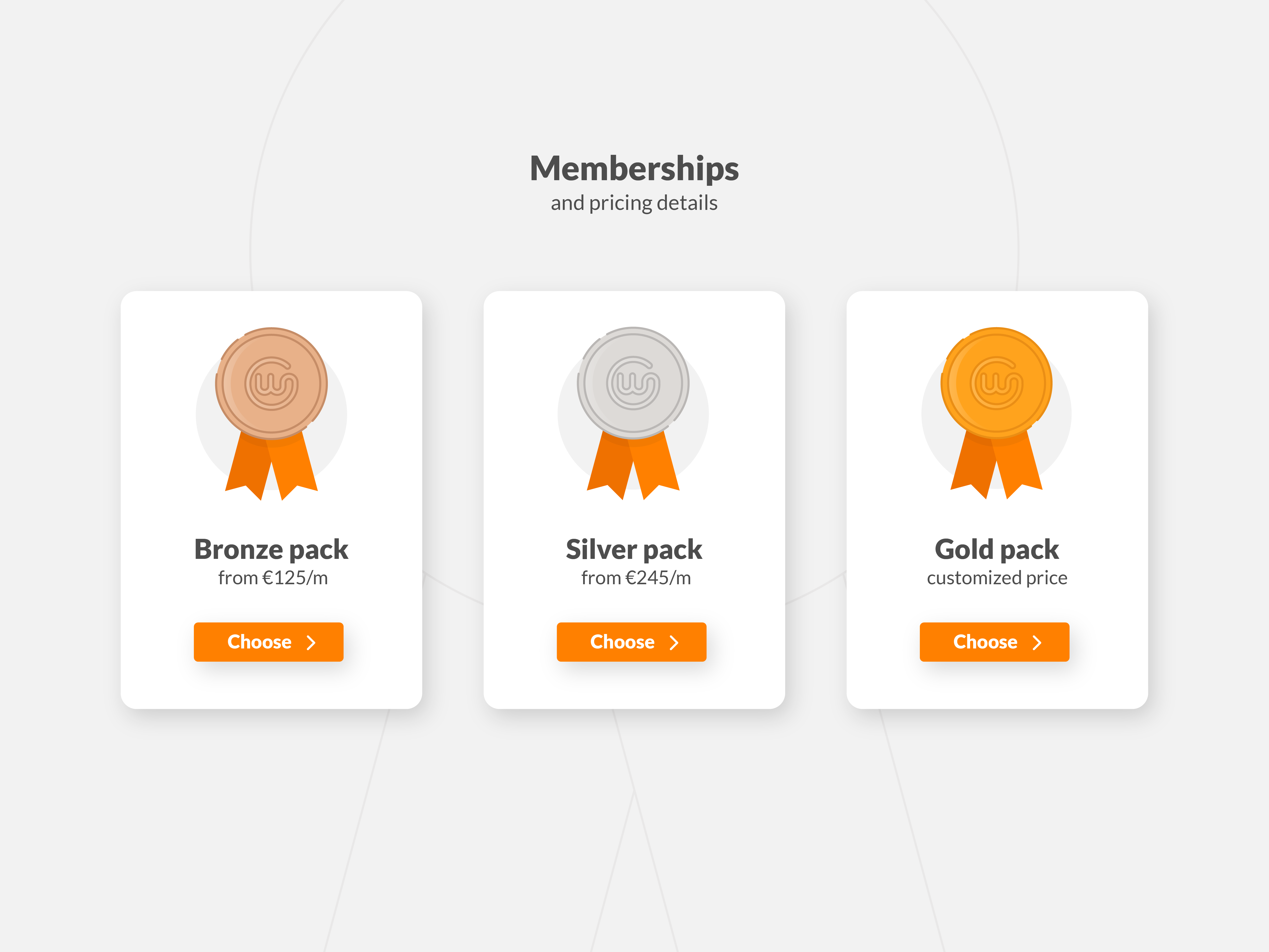Choose the Gold pack

(994, 642)
